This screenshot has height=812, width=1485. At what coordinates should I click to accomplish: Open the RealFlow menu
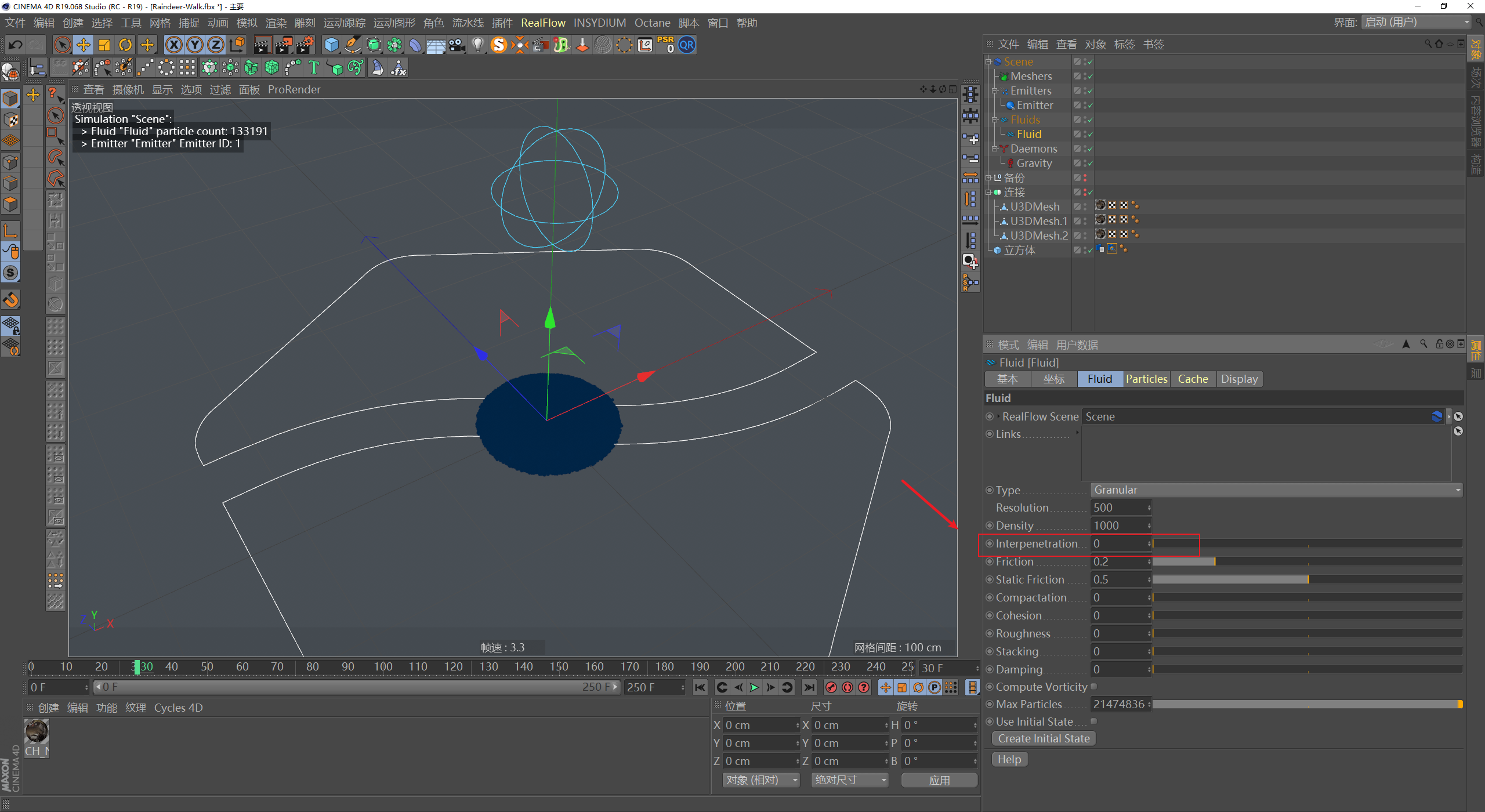click(x=542, y=23)
